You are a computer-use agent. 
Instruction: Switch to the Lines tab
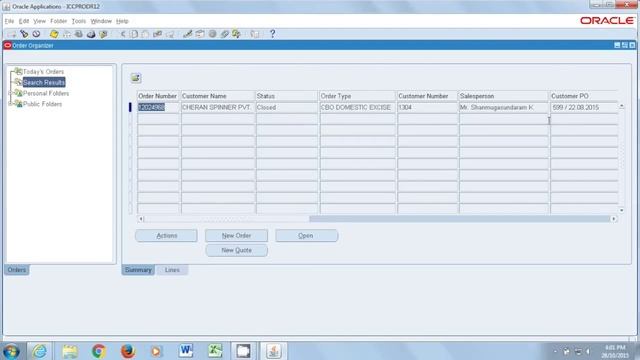click(172, 270)
